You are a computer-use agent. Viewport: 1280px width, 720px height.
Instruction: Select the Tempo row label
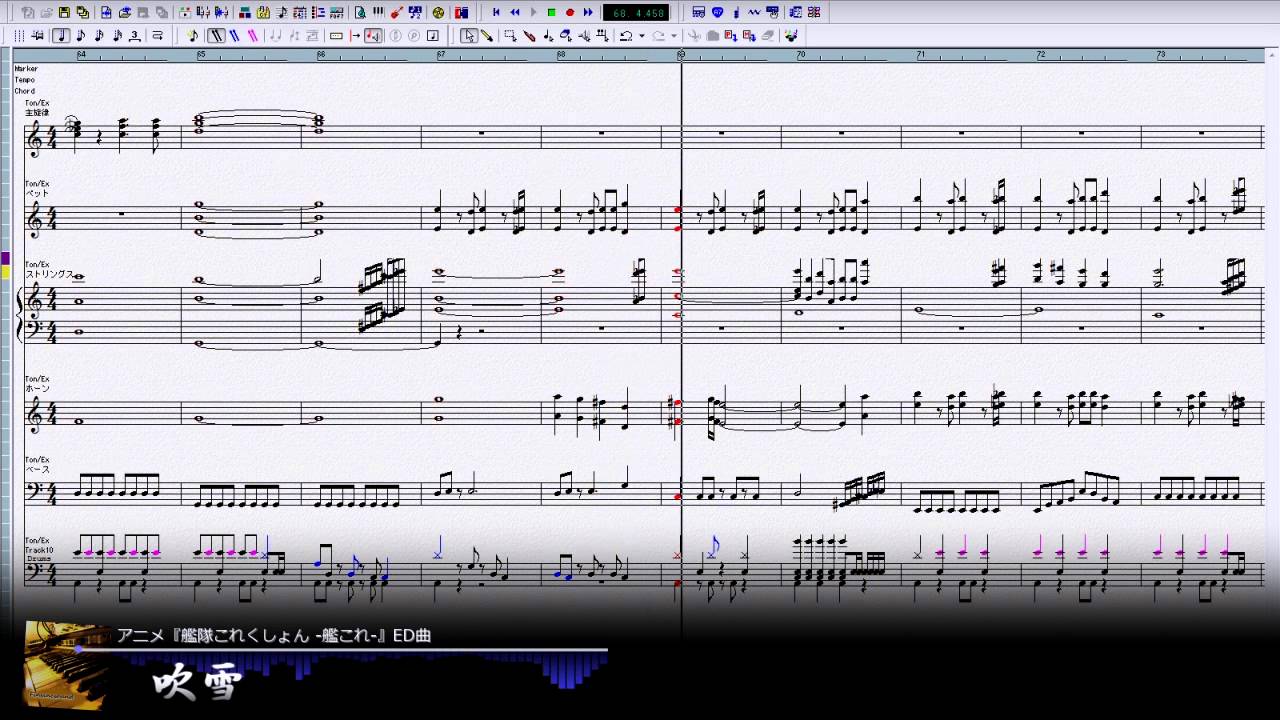(24, 80)
